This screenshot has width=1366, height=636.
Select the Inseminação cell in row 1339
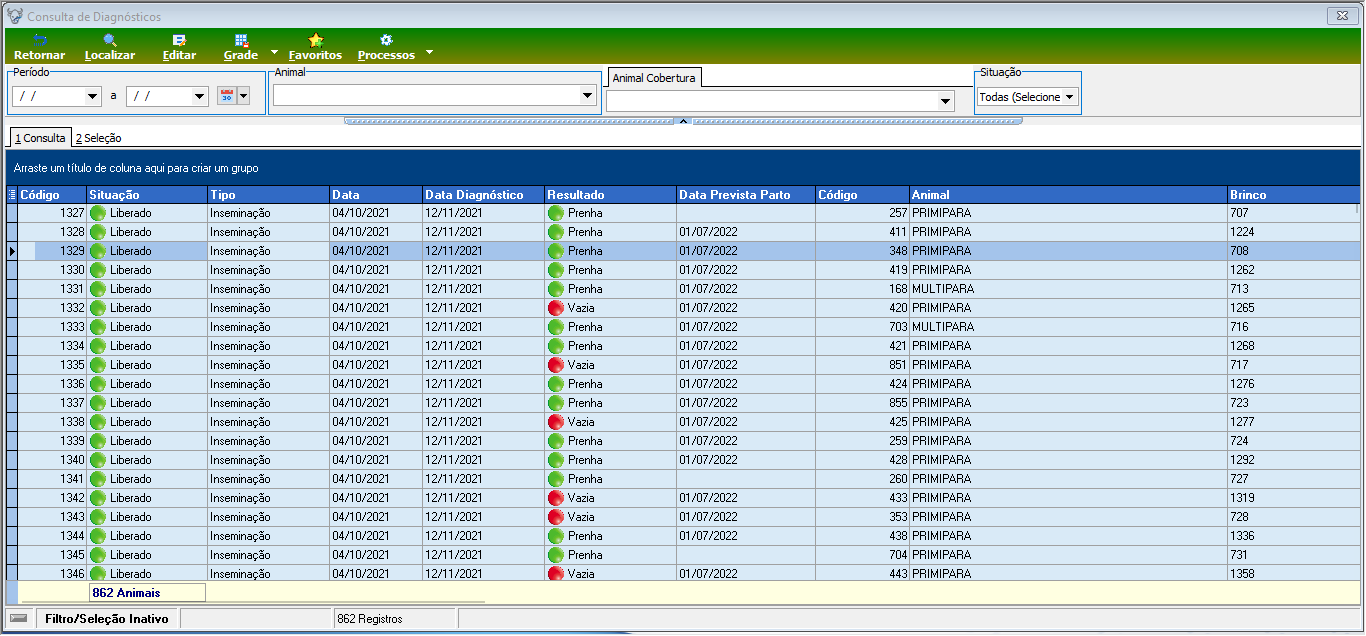[268, 441]
